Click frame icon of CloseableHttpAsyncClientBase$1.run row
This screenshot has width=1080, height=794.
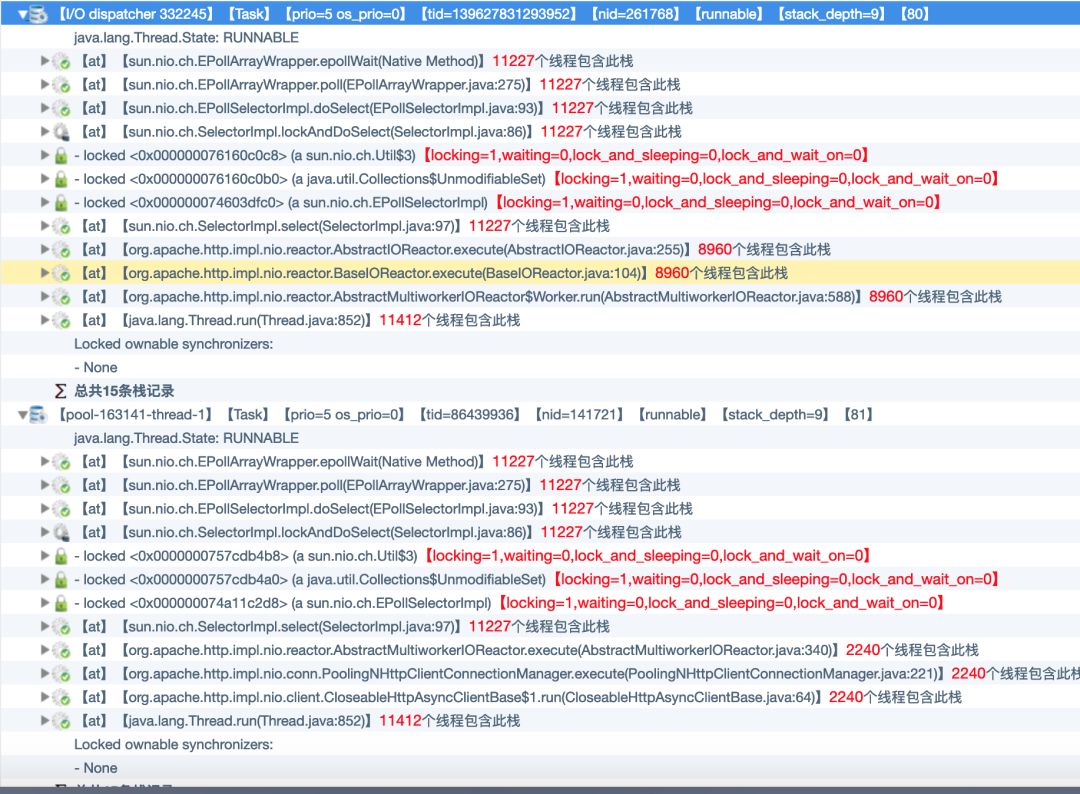61,697
